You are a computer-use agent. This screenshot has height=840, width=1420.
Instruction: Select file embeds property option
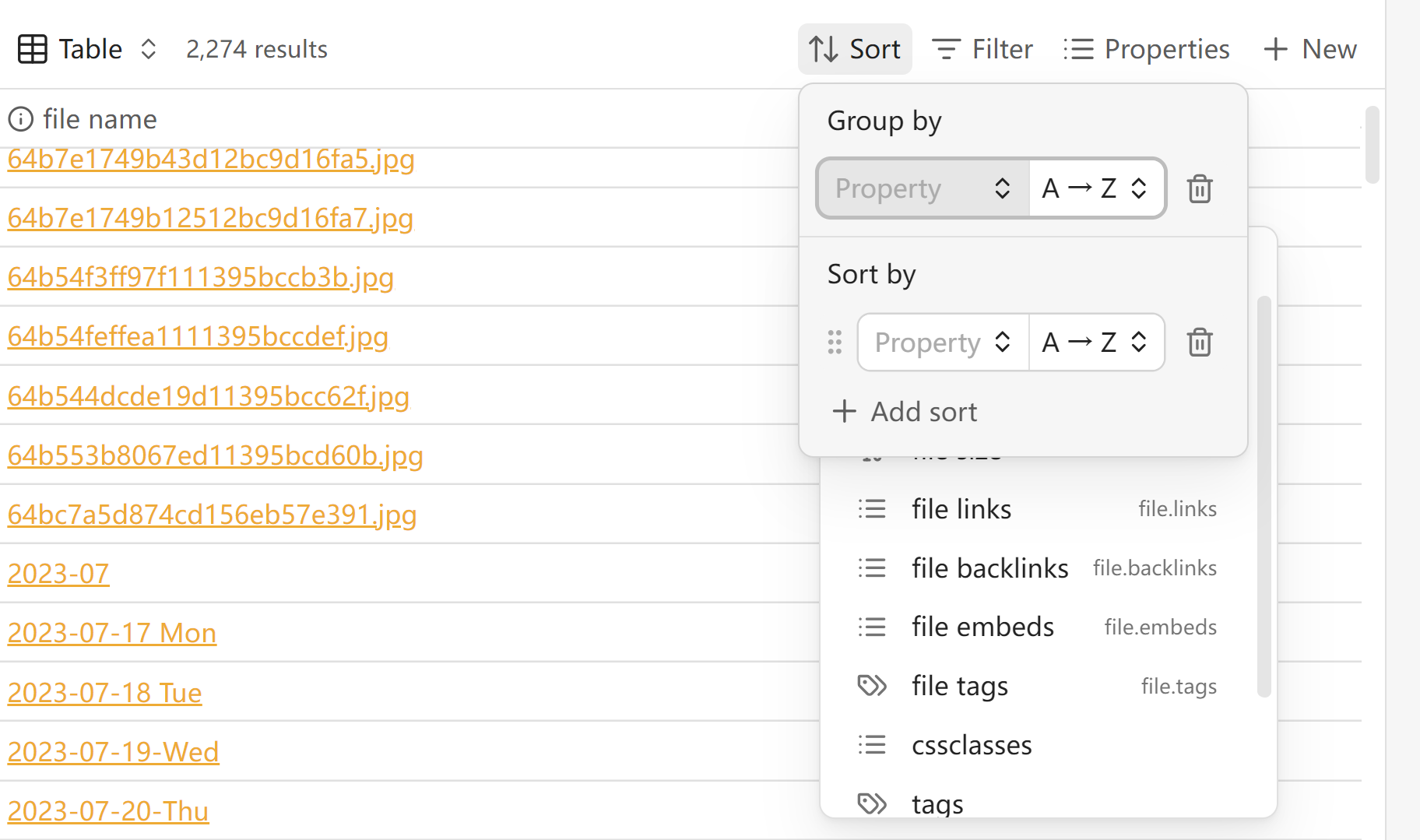pyautogui.click(x=982, y=627)
